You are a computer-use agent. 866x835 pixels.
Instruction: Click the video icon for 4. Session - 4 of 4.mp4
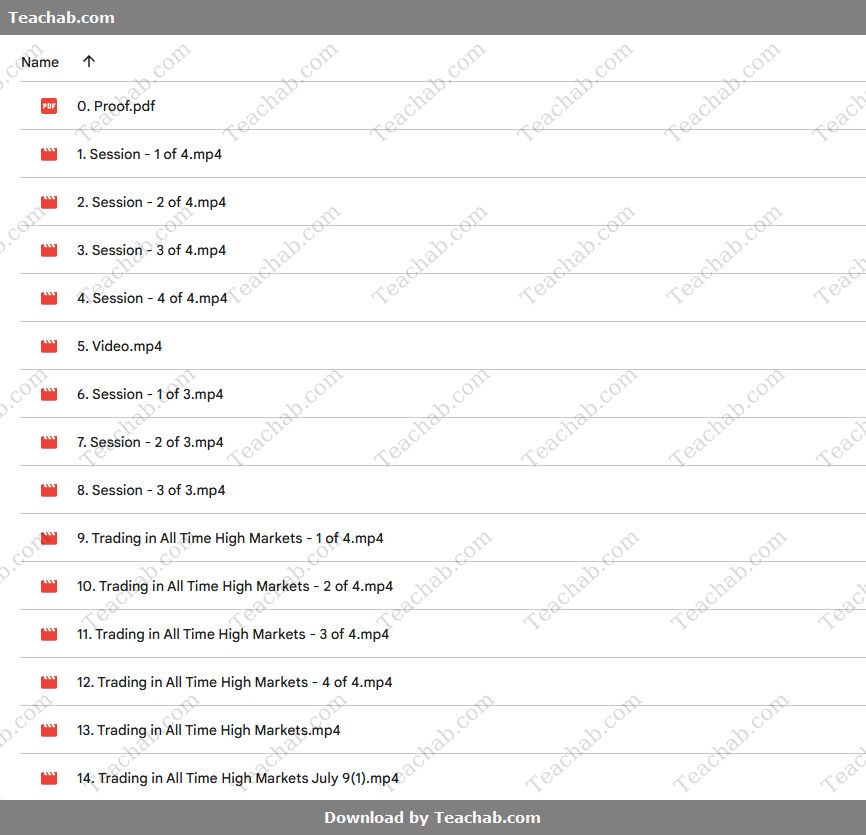[x=49, y=298]
